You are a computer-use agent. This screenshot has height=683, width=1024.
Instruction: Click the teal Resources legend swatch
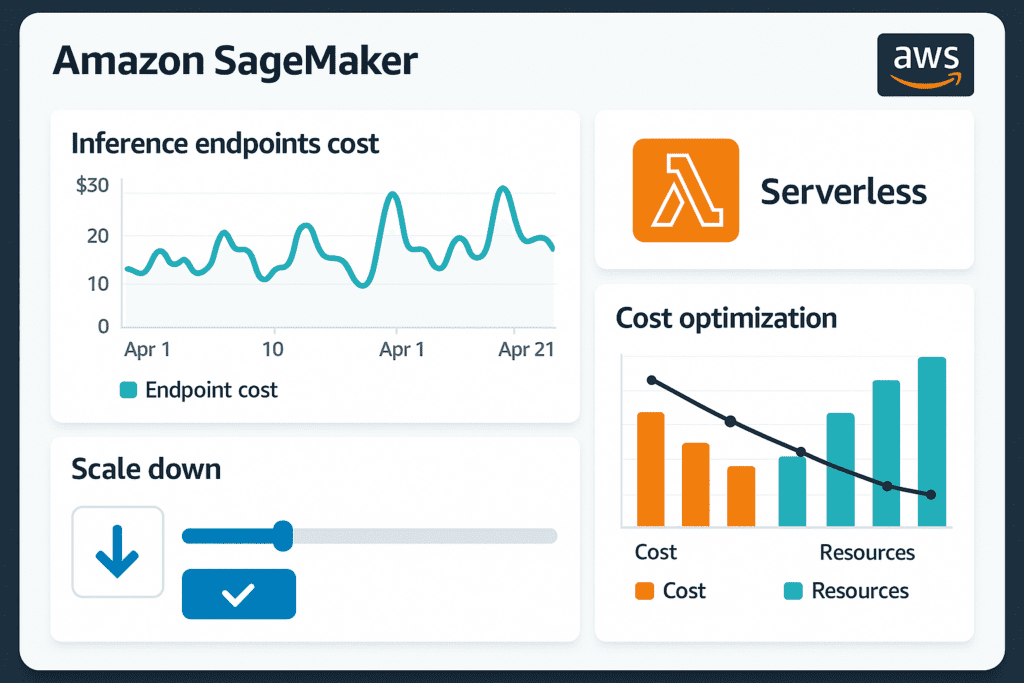point(793,591)
